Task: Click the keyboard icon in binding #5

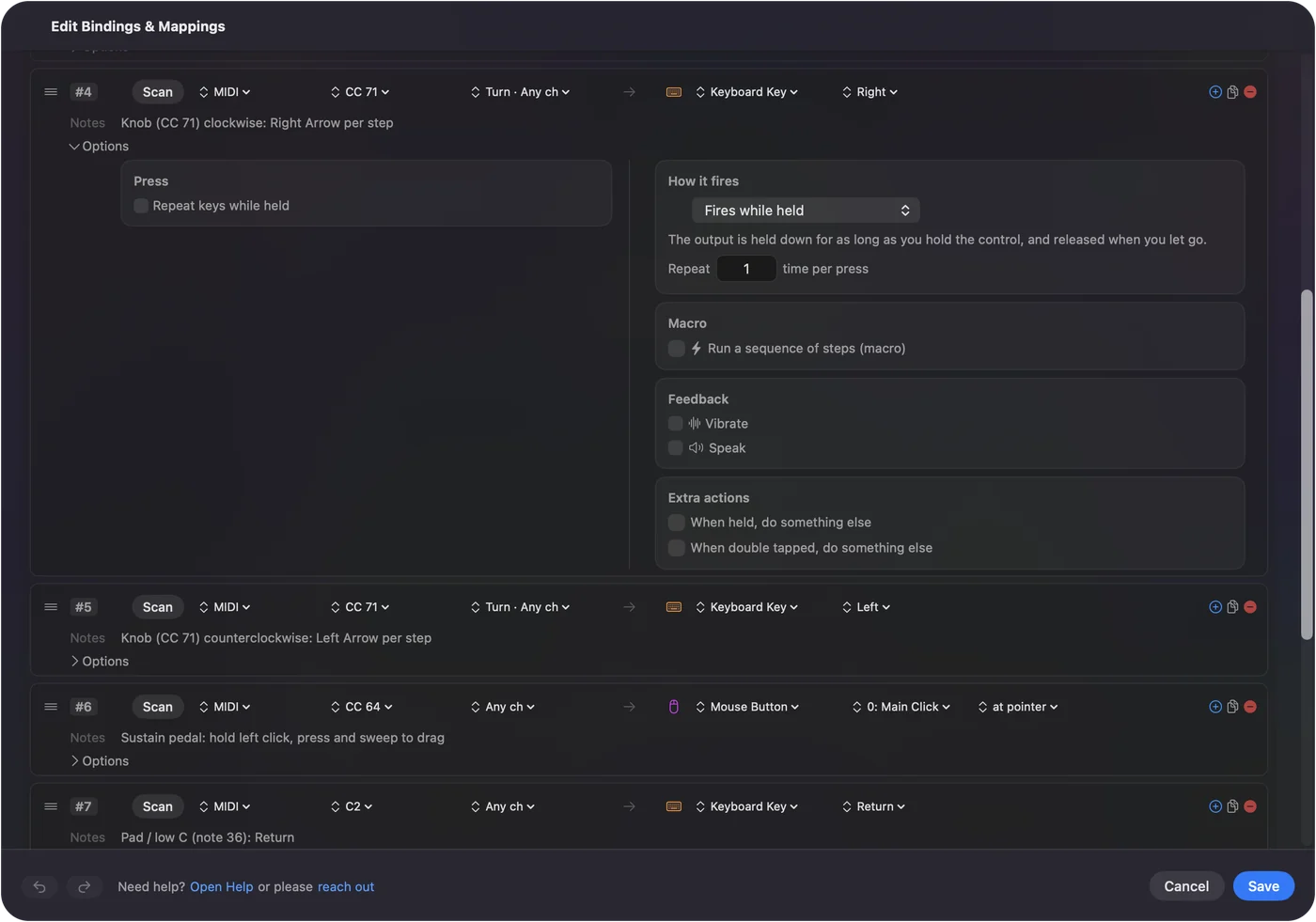Action: (x=674, y=607)
